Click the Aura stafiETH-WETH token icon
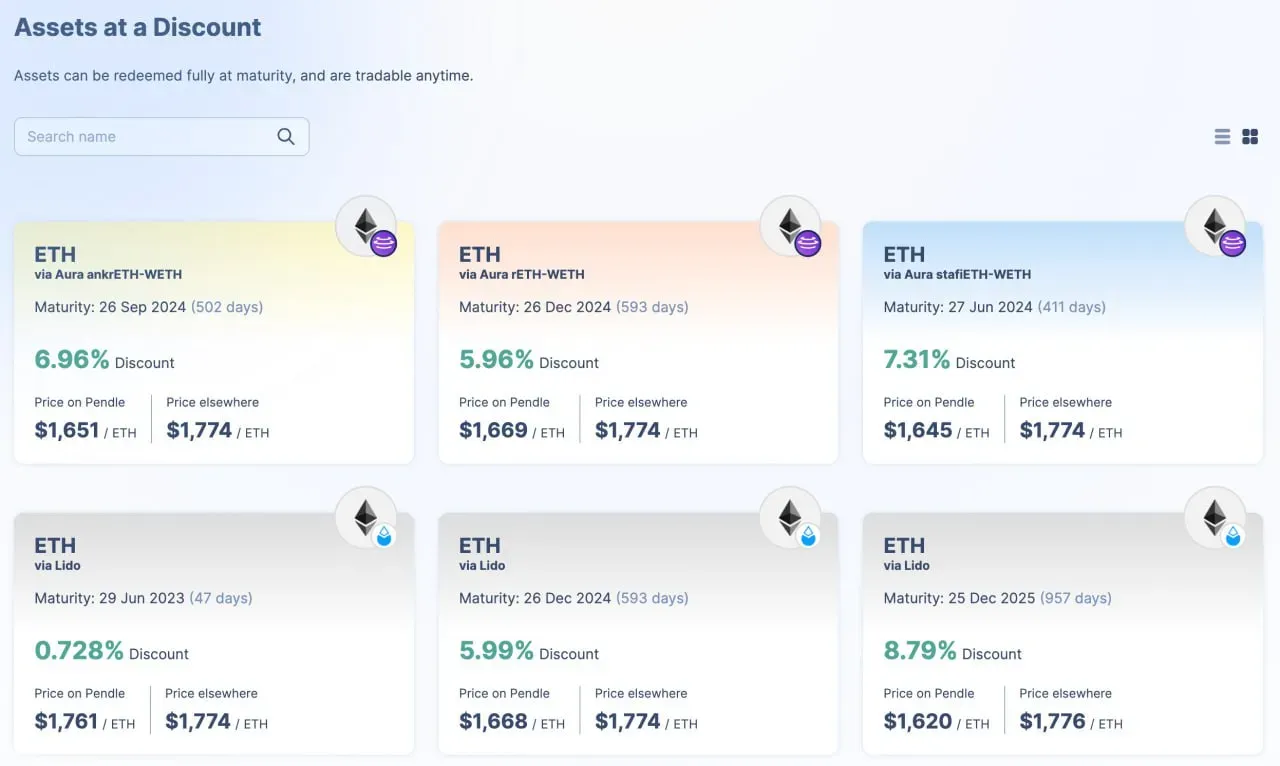The image size is (1280, 766). (x=1215, y=226)
